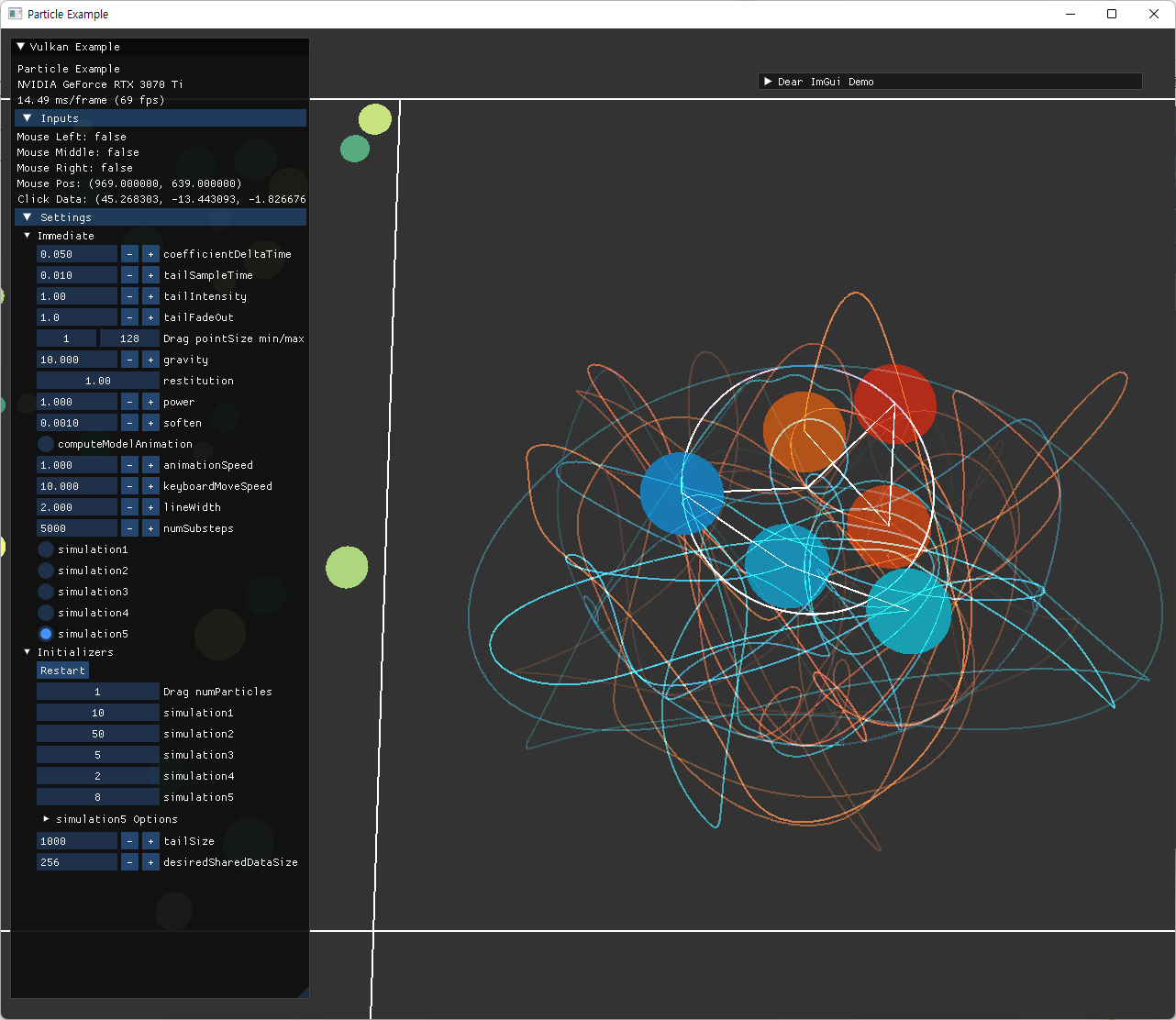Viewport: 1176px width, 1020px height.
Task: Click the Initializers simulation4 value field 2
Action: click(98, 776)
